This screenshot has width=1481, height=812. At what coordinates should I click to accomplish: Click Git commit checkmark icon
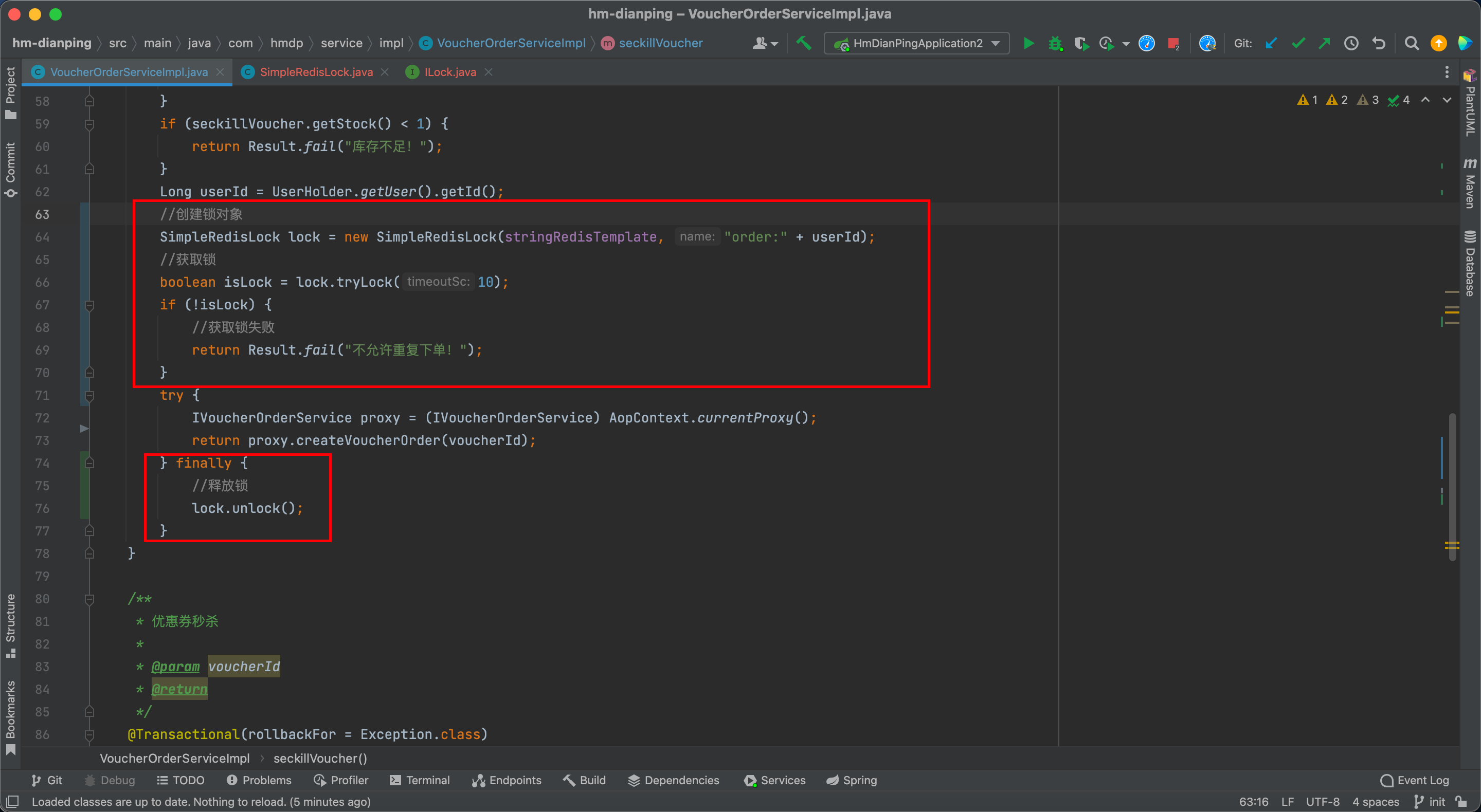point(1297,43)
